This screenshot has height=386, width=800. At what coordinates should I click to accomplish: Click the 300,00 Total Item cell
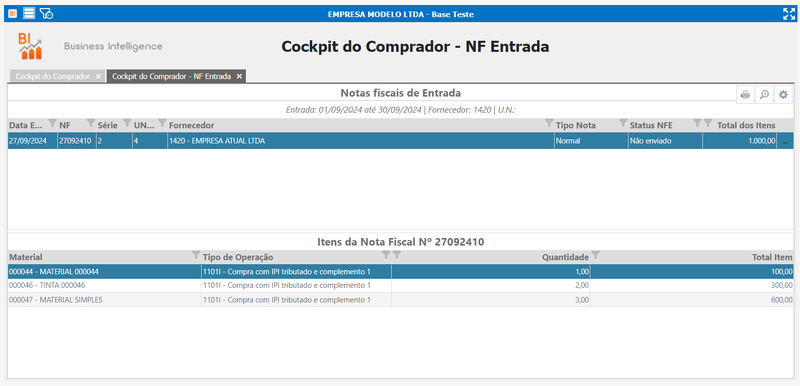[x=692, y=286]
